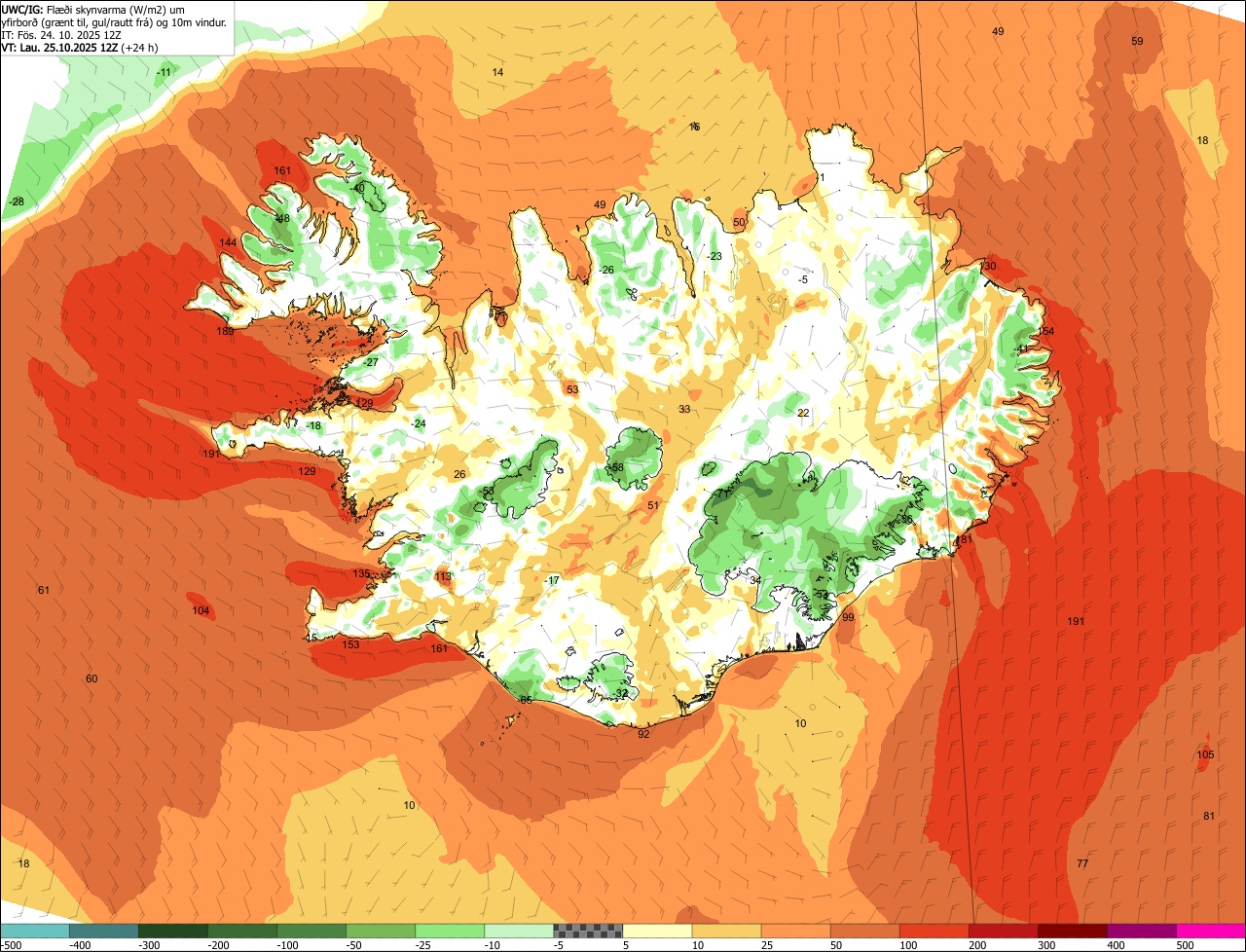Click the legend swatch between -100 and -50

(311, 931)
